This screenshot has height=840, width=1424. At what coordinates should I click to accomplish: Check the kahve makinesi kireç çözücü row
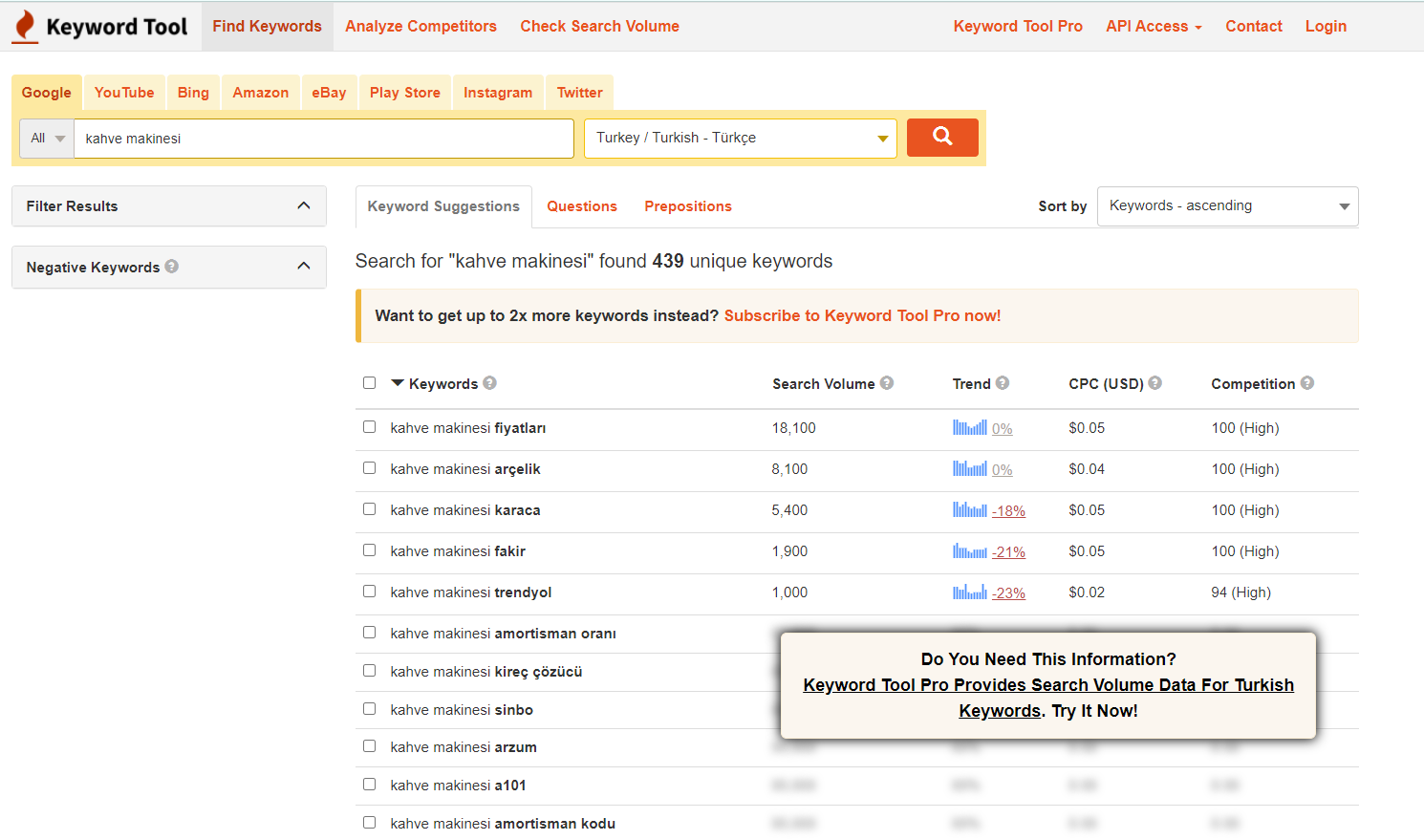(x=369, y=671)
